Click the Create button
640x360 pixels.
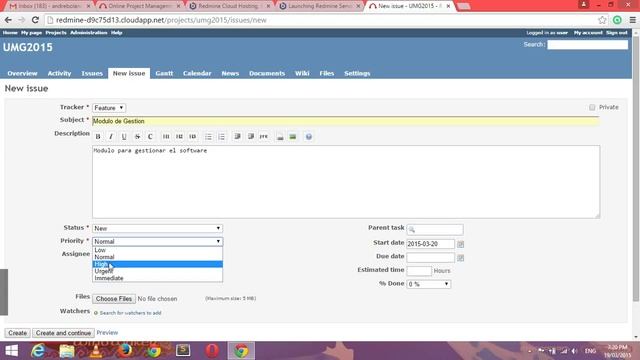18,333
